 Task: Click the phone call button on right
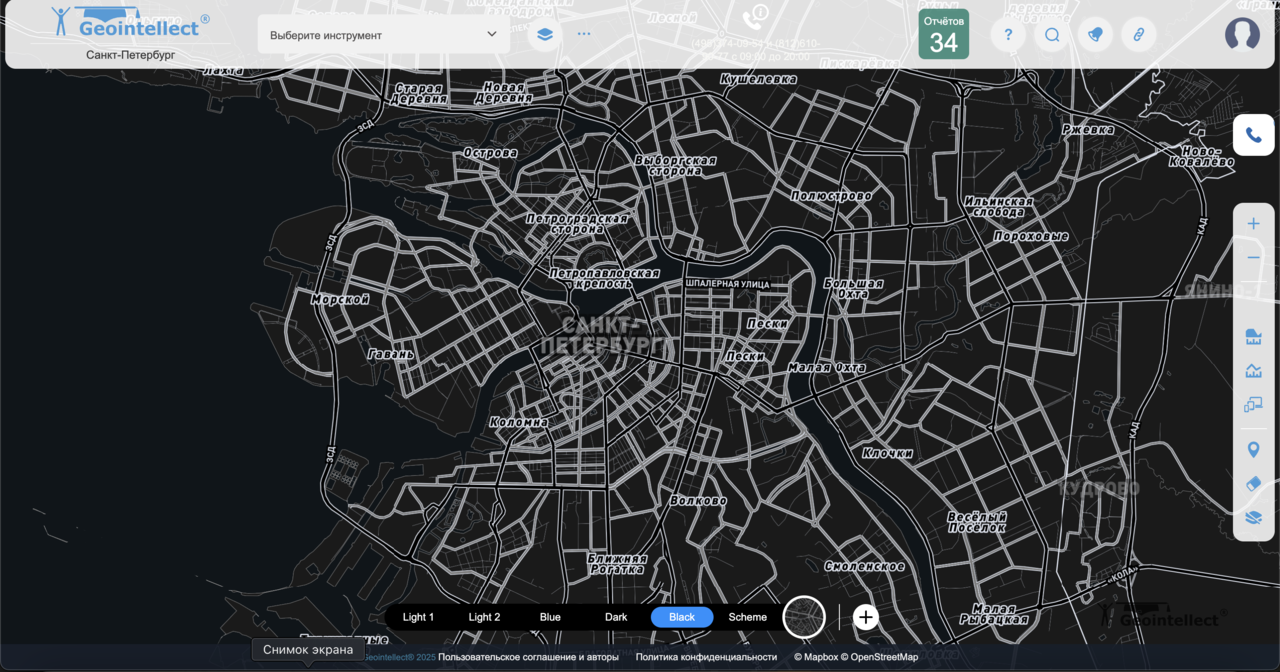[1253, 135]
